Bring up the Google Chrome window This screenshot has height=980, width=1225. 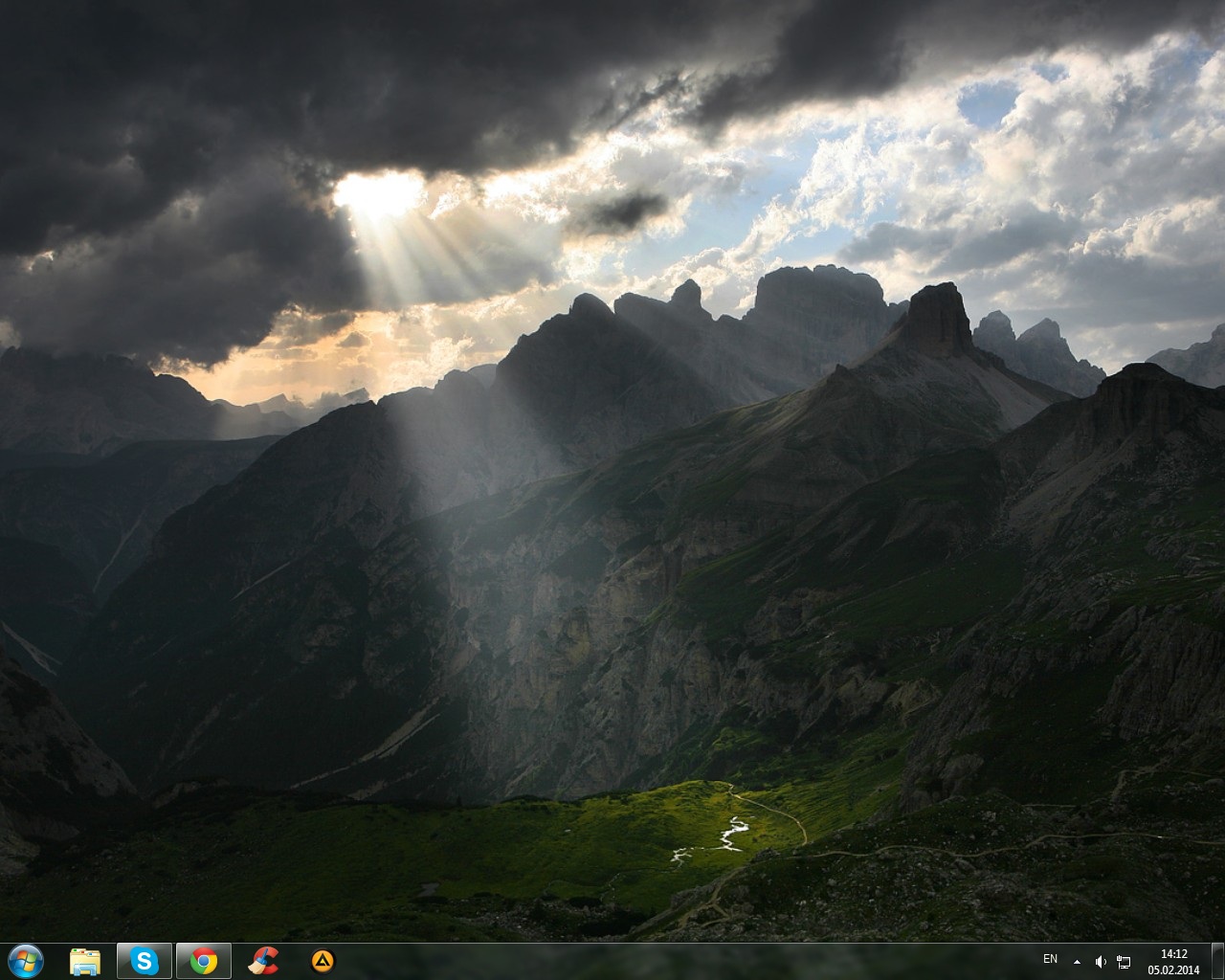point(203,961)
